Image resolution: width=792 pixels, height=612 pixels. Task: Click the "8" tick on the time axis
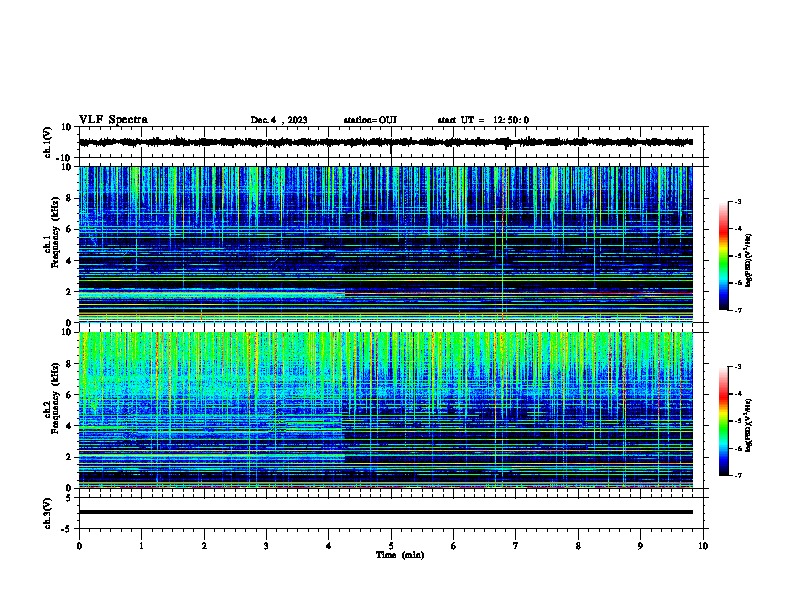pos(578,546)
